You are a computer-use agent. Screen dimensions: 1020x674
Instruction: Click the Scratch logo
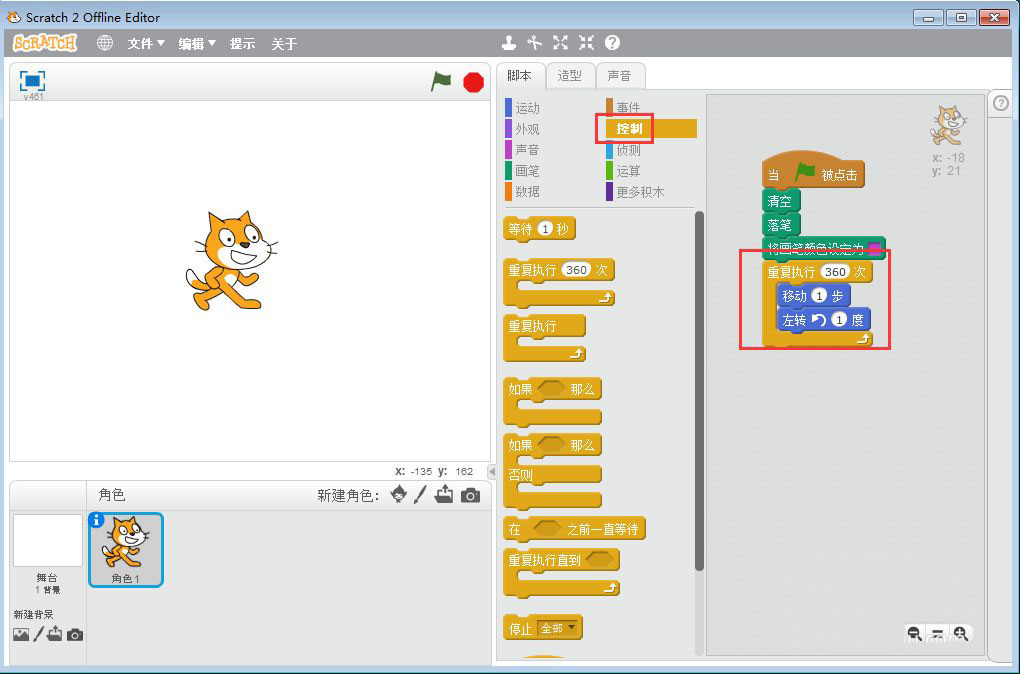tap(45, 43)
